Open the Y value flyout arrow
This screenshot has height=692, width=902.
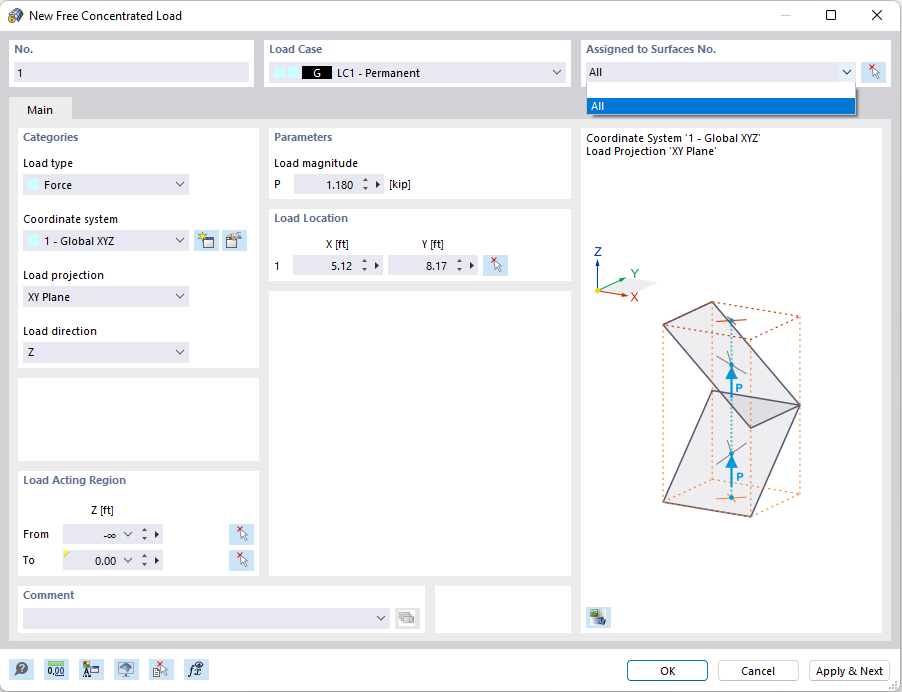tap(472, 266)
